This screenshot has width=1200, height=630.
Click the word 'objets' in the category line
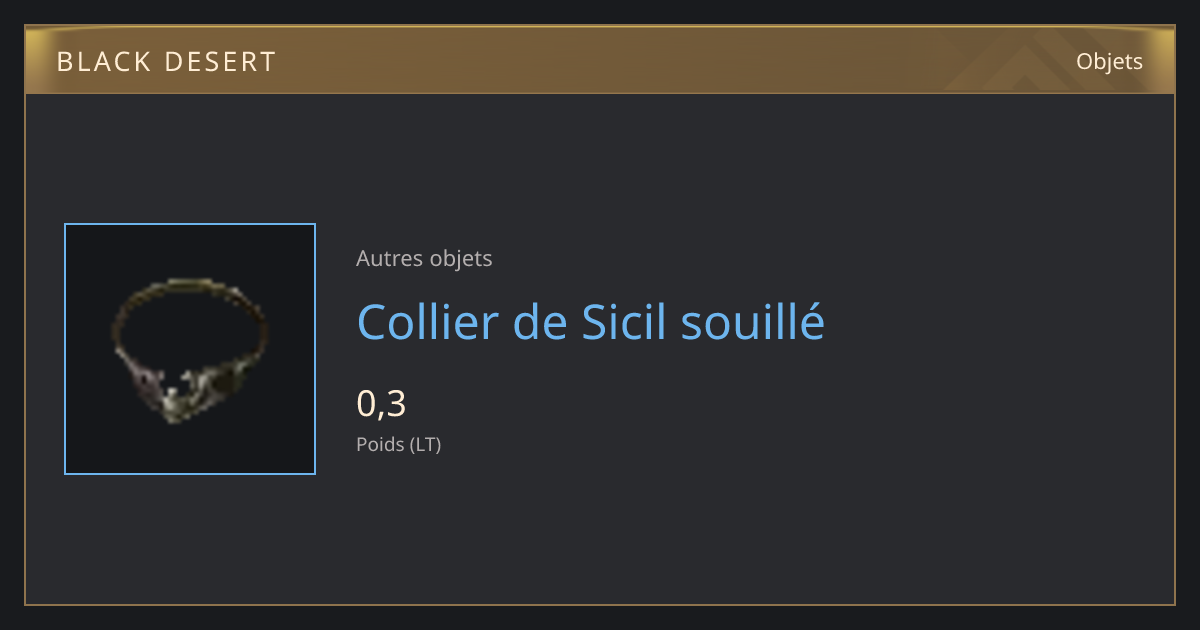(461, 259)
